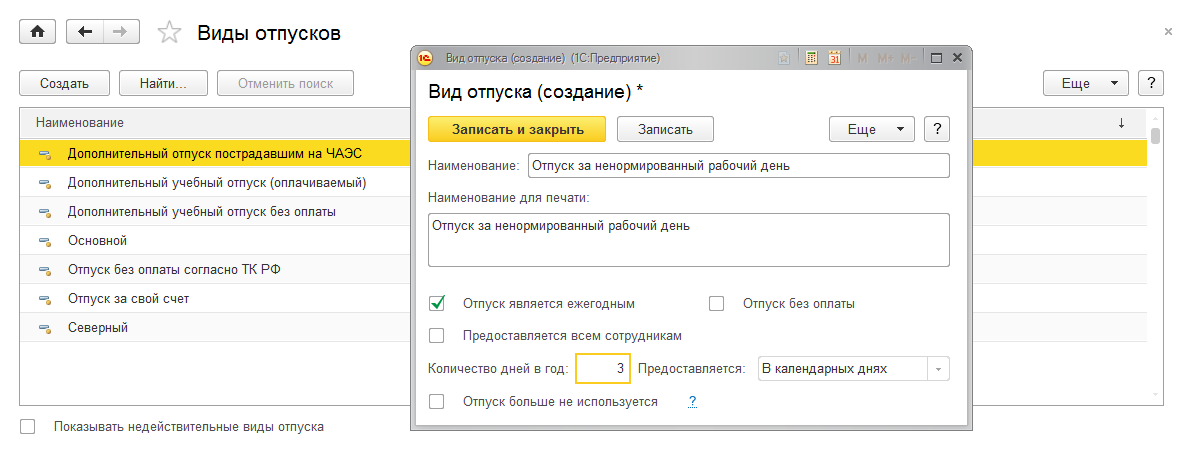Select the Основной vacation row

pyautogui.click(x=97, y=241)
